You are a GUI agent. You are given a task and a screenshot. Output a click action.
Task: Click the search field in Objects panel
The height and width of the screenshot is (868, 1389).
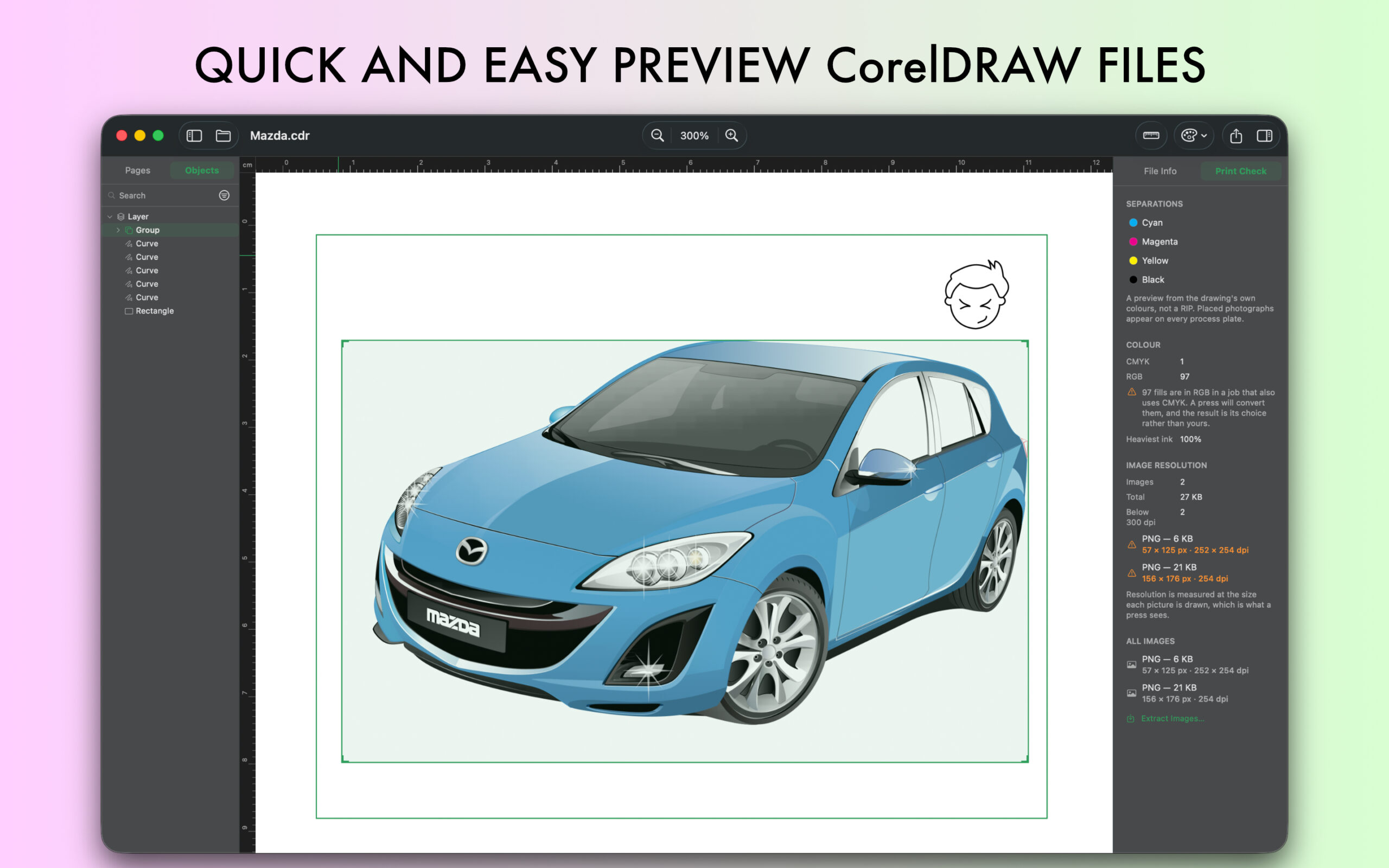point(162,195)
